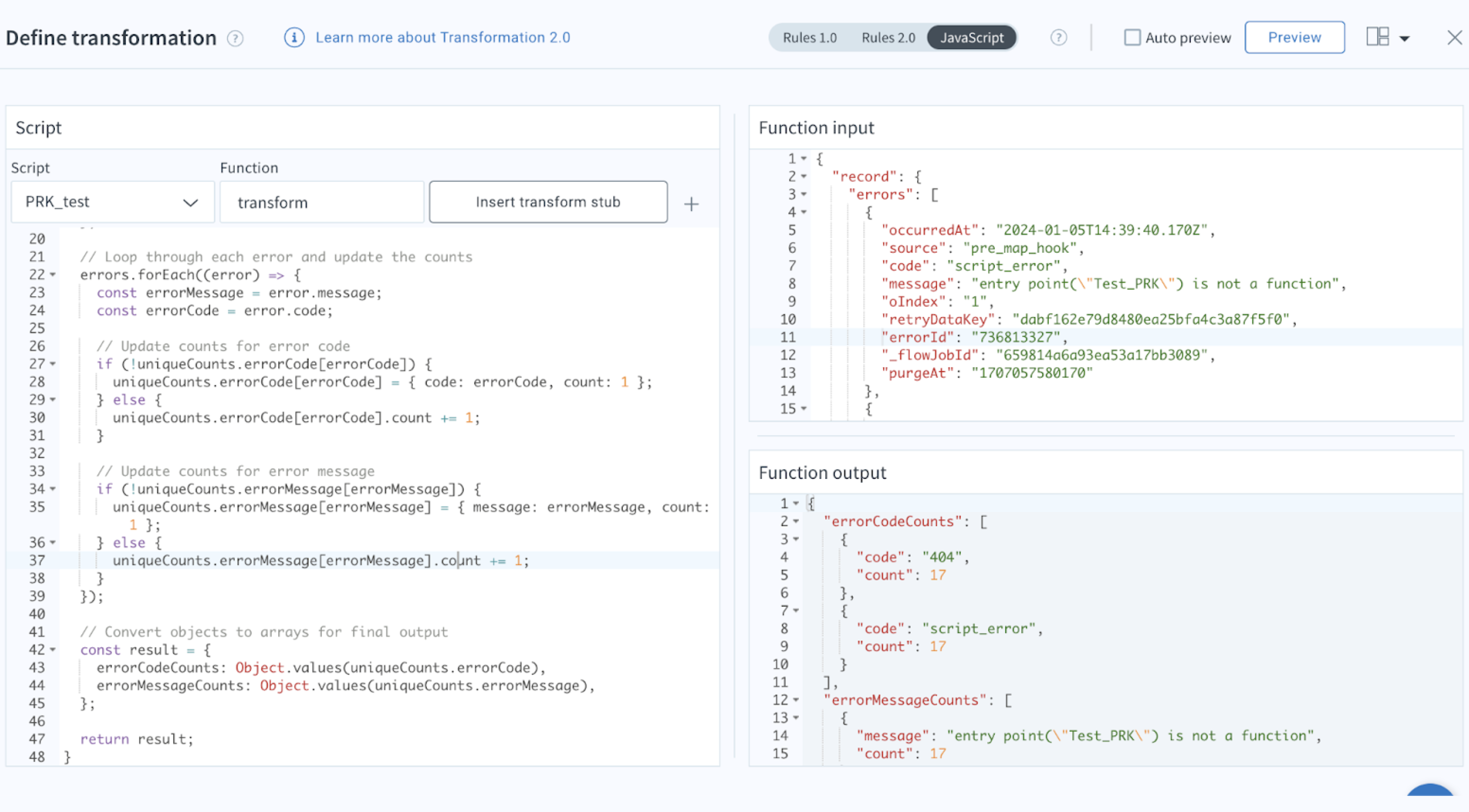1469x812 pixels.
Task: Click "404" code value in Function output
Action: click(x=942, y=557)
